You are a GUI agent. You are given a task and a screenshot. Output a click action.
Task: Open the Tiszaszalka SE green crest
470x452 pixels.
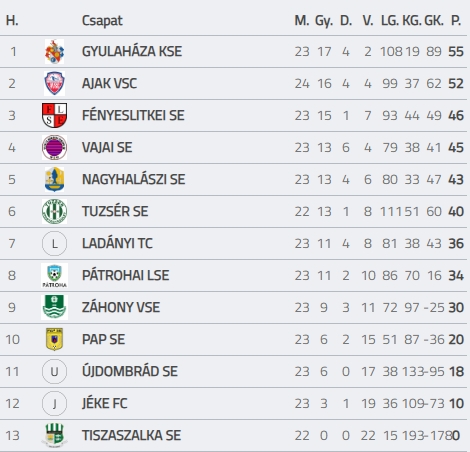54,435
